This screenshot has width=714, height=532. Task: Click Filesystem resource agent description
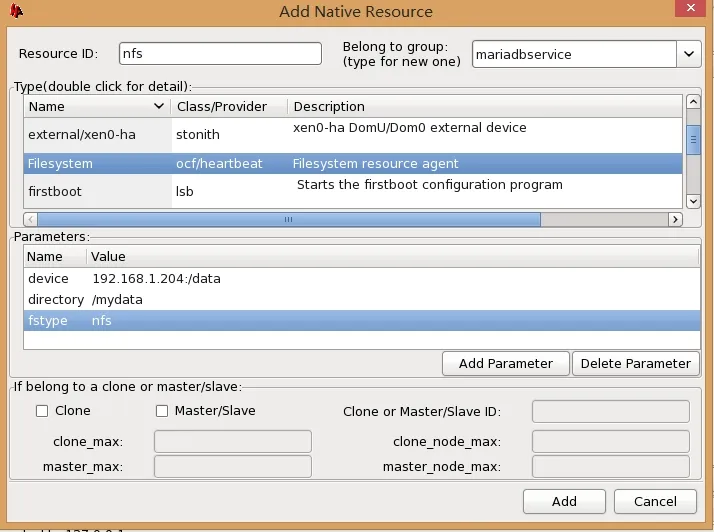375,164
